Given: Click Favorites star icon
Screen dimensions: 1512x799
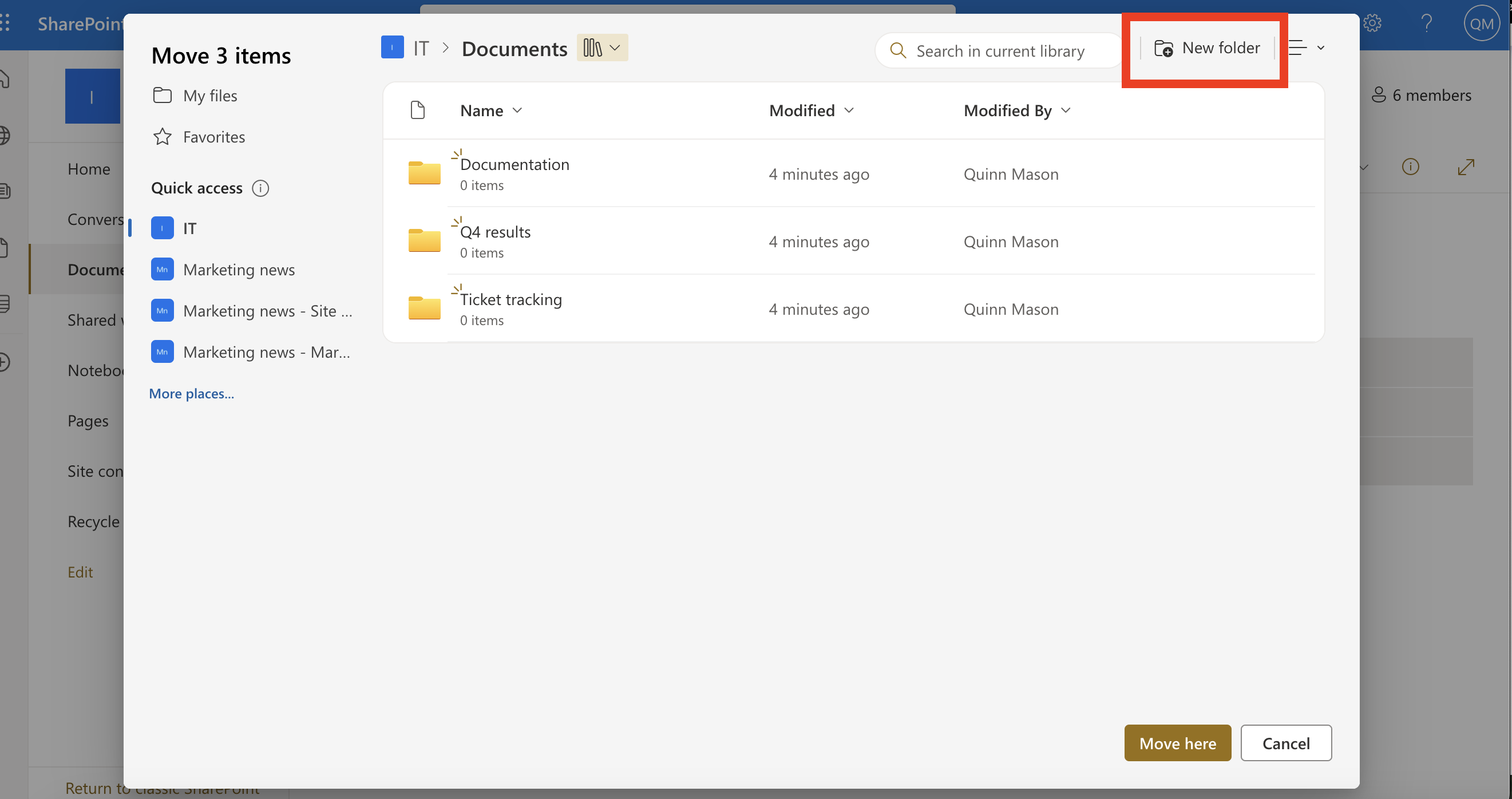Looking at the screenshot, I should [x=162, y=137].
